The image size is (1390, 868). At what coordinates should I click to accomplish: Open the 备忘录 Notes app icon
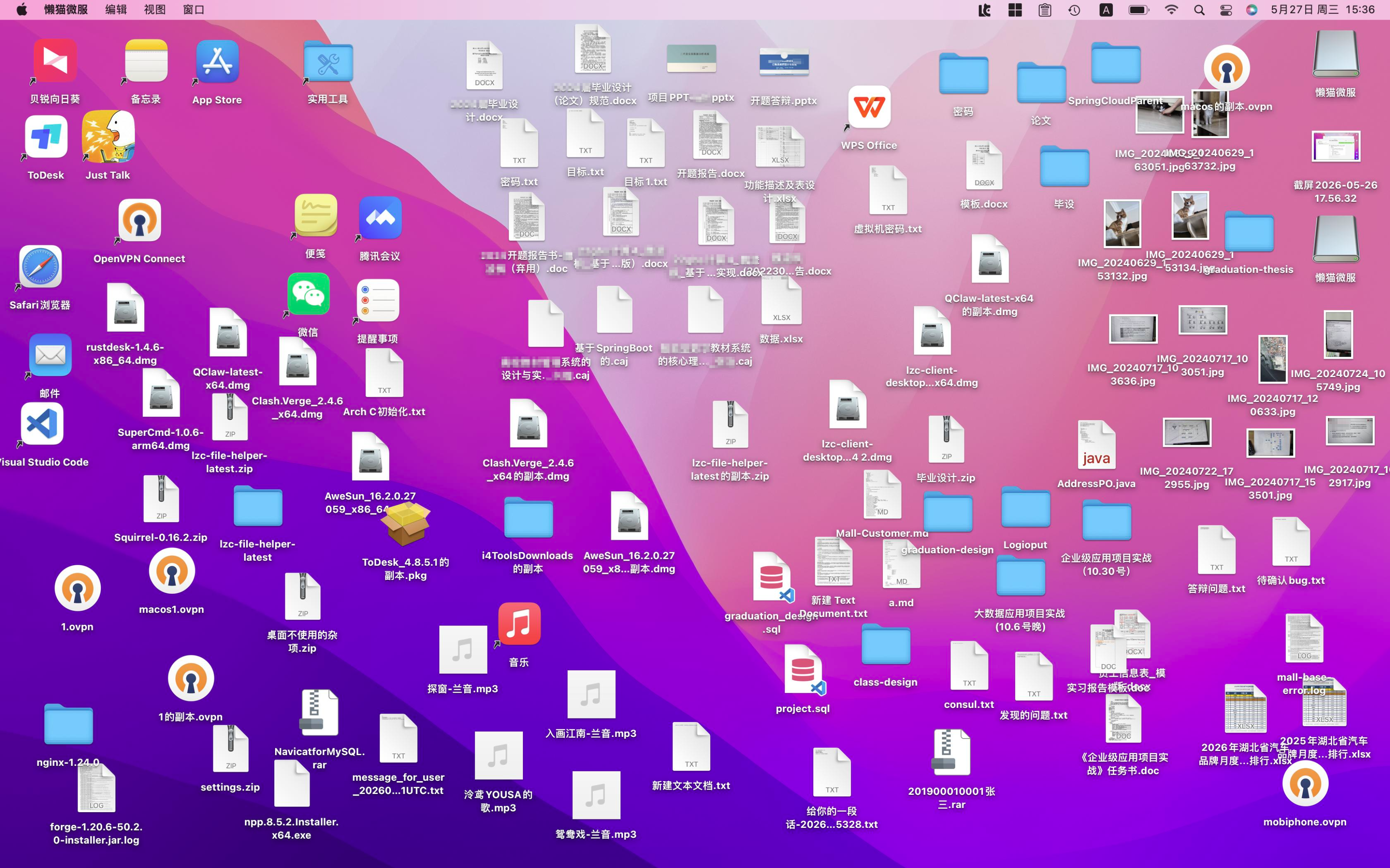tap(146, 61)
